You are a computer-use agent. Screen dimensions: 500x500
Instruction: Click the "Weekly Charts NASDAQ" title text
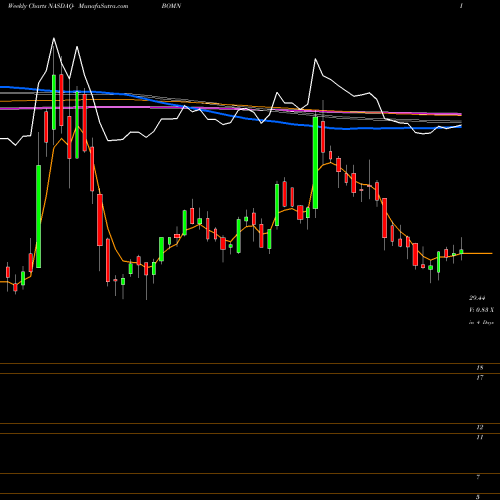point(41,6)
